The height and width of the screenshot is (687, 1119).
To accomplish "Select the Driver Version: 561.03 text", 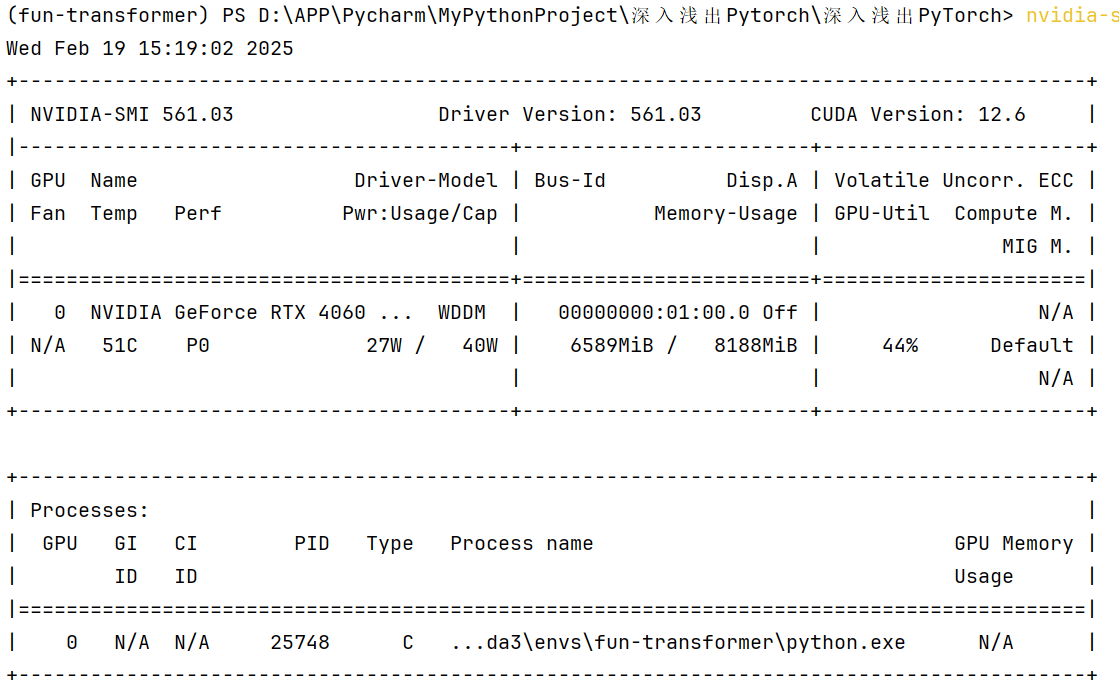I will coord(570,115).
